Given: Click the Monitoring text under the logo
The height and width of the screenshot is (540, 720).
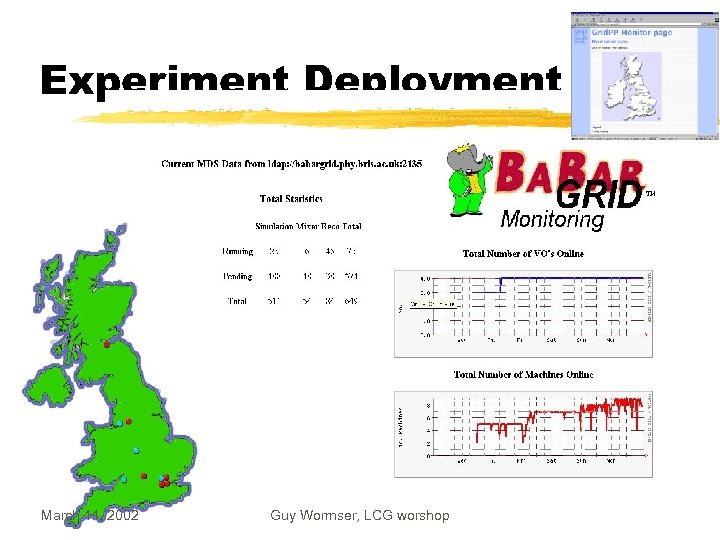Looking at the screenshot, I should pyautogui.click(x=552, y=219).
